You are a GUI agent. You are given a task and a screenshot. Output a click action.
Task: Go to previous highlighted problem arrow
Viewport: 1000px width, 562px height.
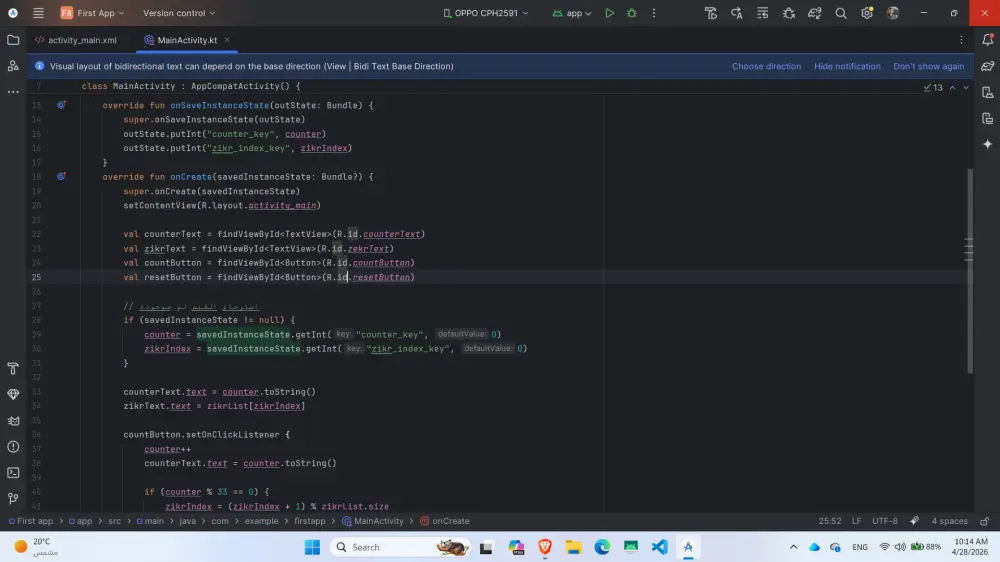[x=952, y=87]
